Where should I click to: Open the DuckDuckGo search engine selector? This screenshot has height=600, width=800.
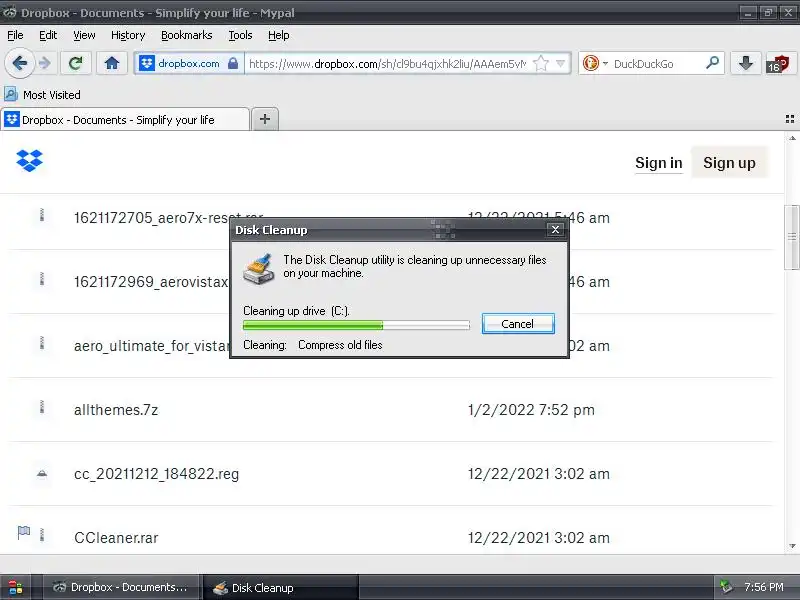(x=595, y=63)
